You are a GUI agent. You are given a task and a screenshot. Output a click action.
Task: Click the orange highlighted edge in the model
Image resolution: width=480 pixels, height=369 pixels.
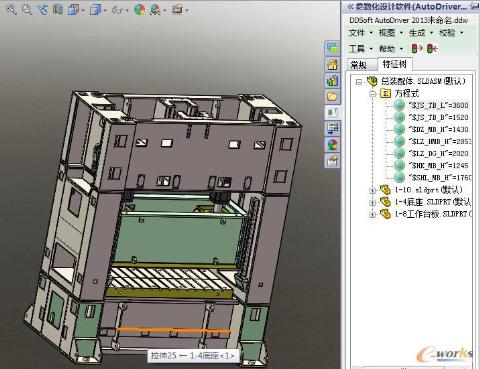click(x=173, y=330)
